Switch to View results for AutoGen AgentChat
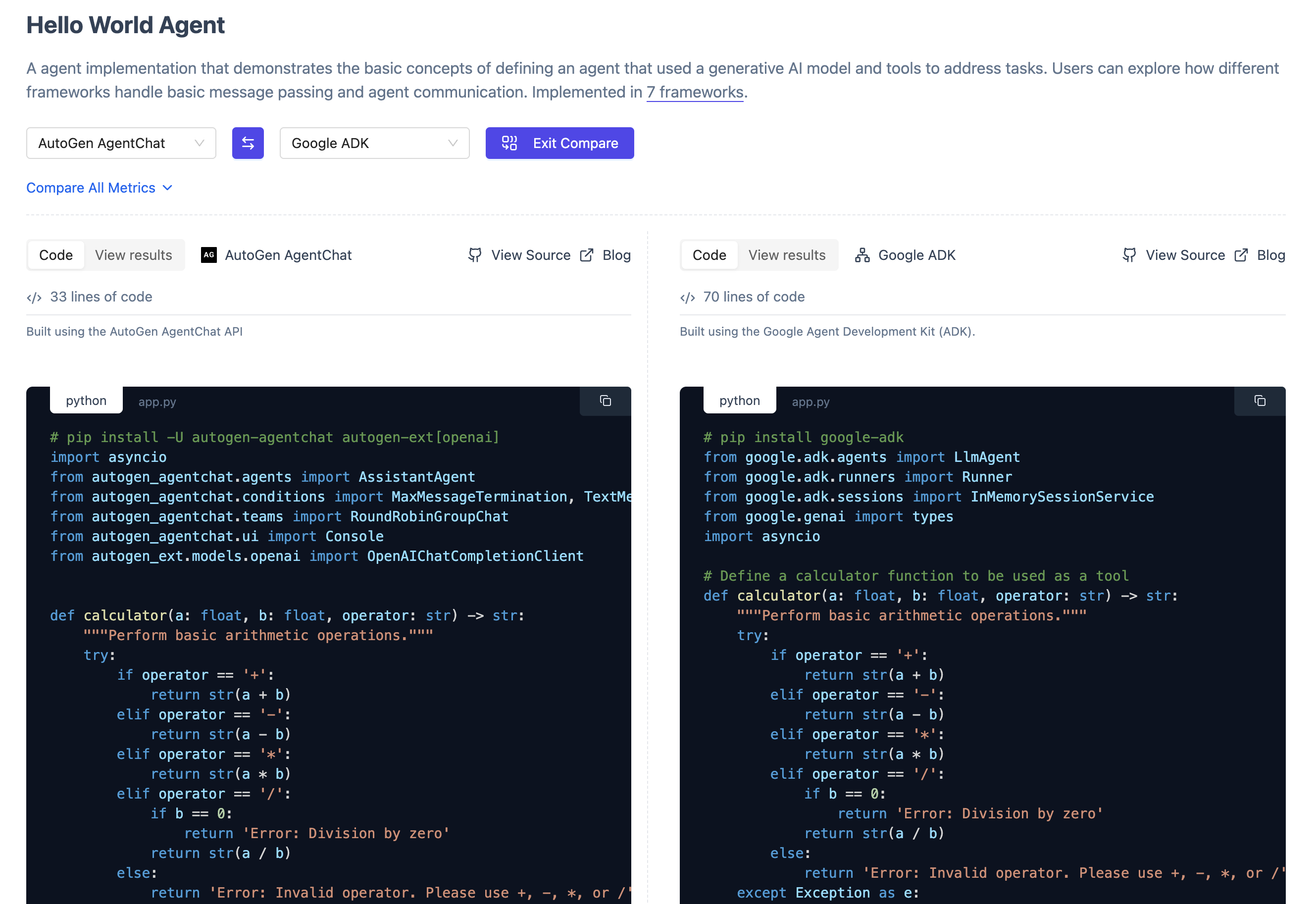Viewport: 1316px width, 904px height. [x=134, y=255]
